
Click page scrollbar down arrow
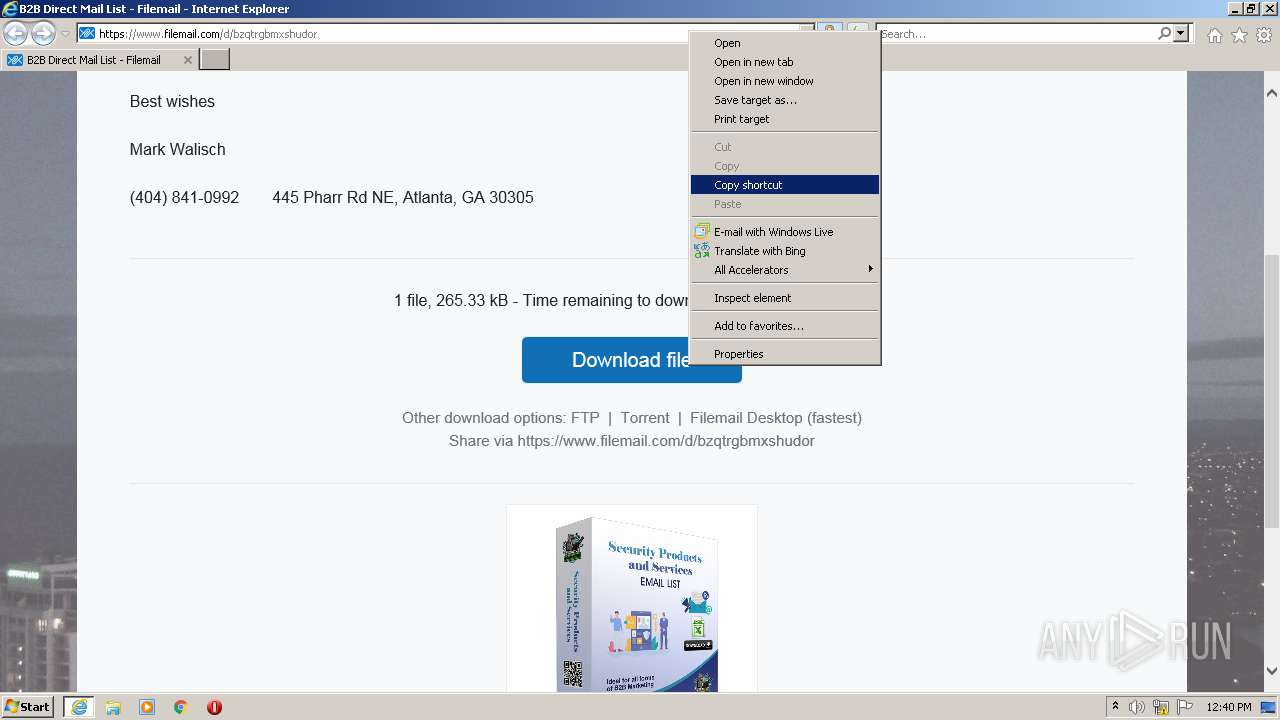pyautogui.click(x=1272, y=672)
